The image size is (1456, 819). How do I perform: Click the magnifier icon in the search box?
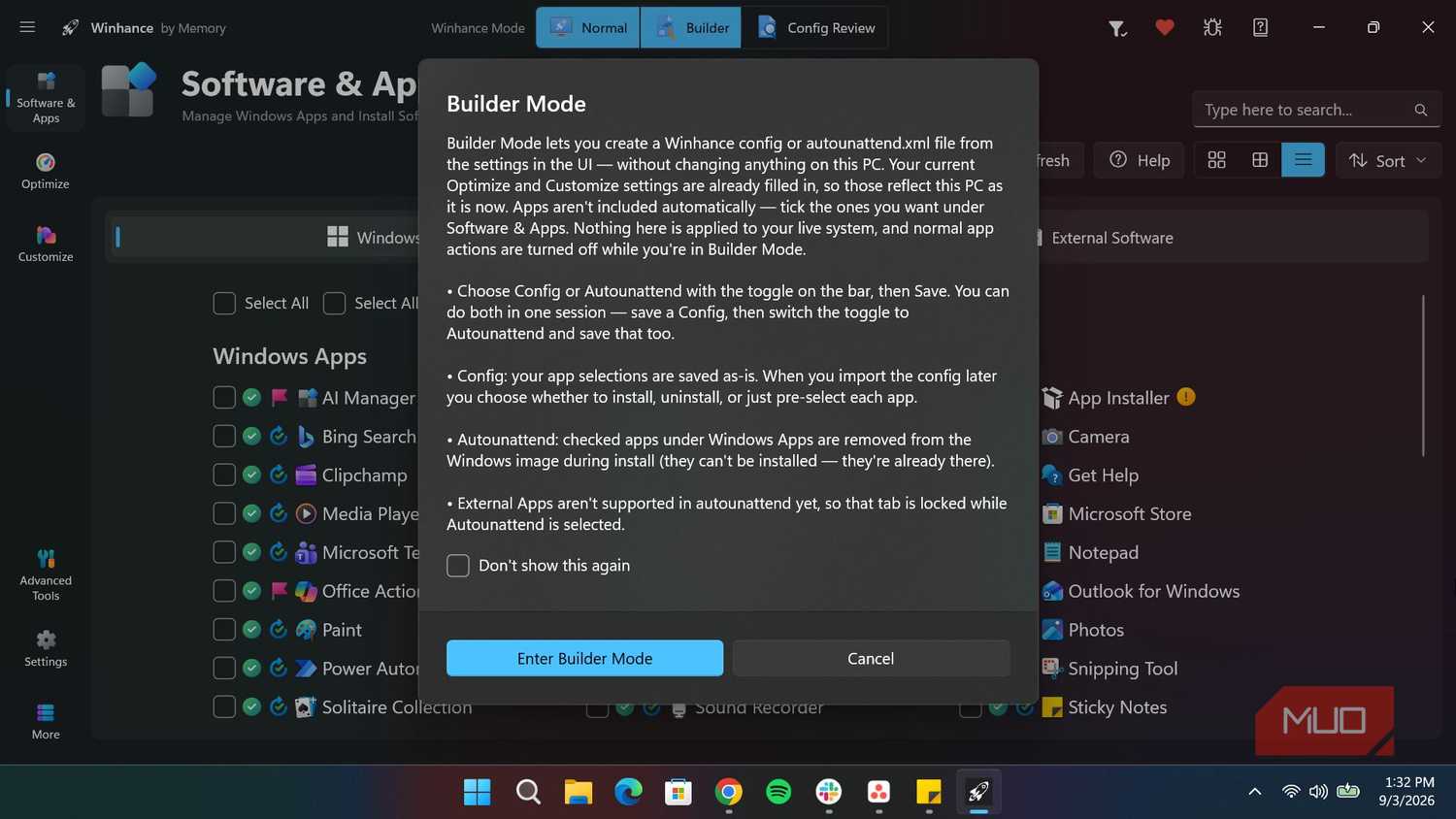click(x=1421, y=110)
